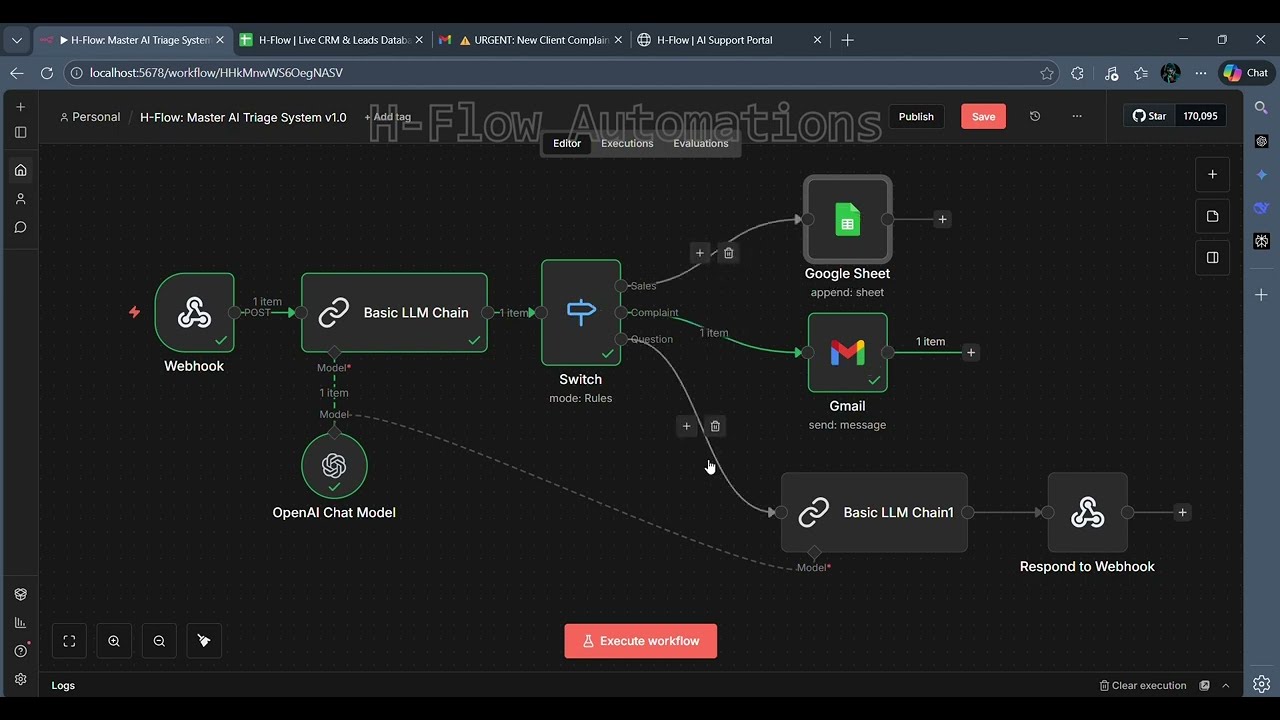Select the Basic LLM Chain node
The height and width of the screenshot is (720, 1280).
(x=394, y=313)
